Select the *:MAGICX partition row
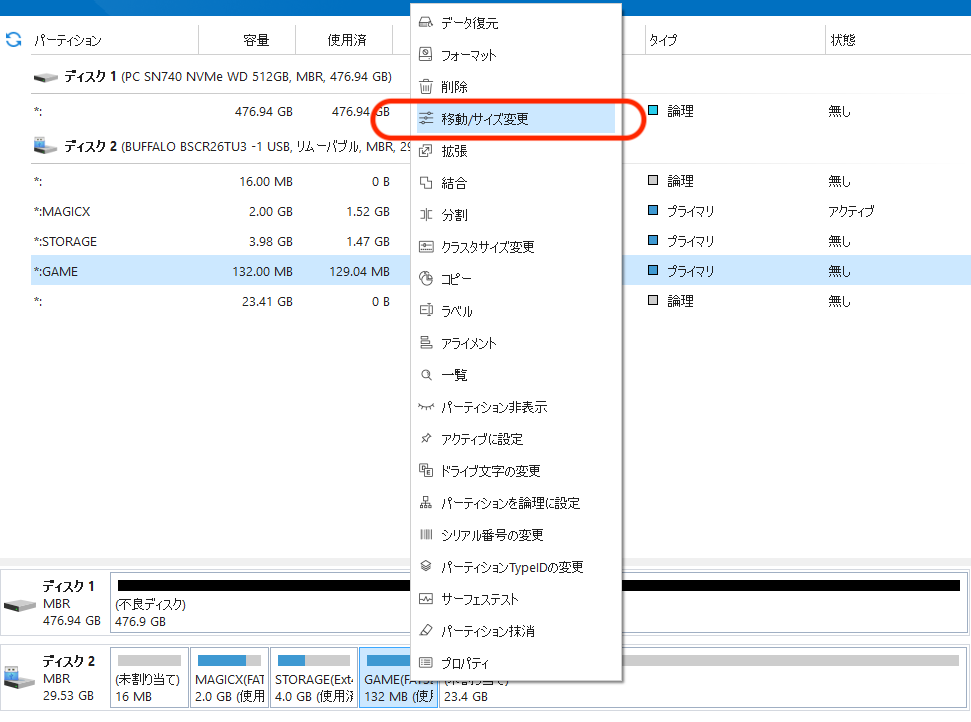971x722 pixels. pyautogui.click(x=220, y=211)
